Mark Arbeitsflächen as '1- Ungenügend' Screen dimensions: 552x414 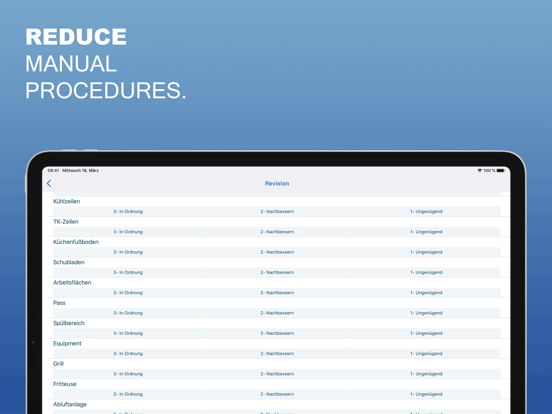point(426,293)
